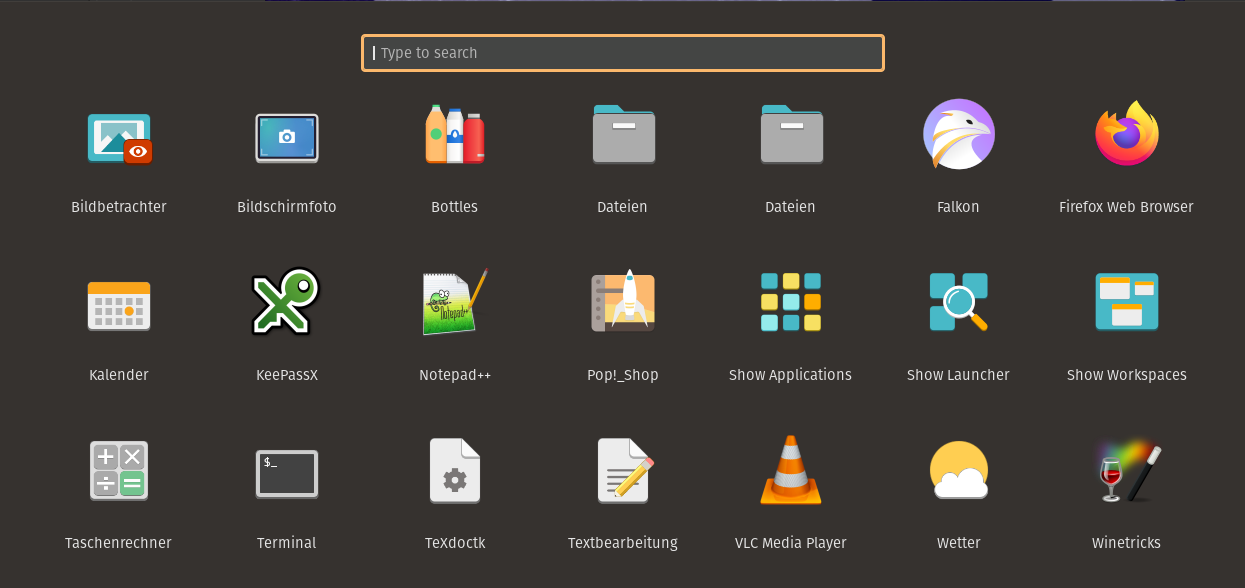Launch the Terminal app
Image resolution: width=1245 pixels, height=588 pixels.
click(x=287, y=473)
